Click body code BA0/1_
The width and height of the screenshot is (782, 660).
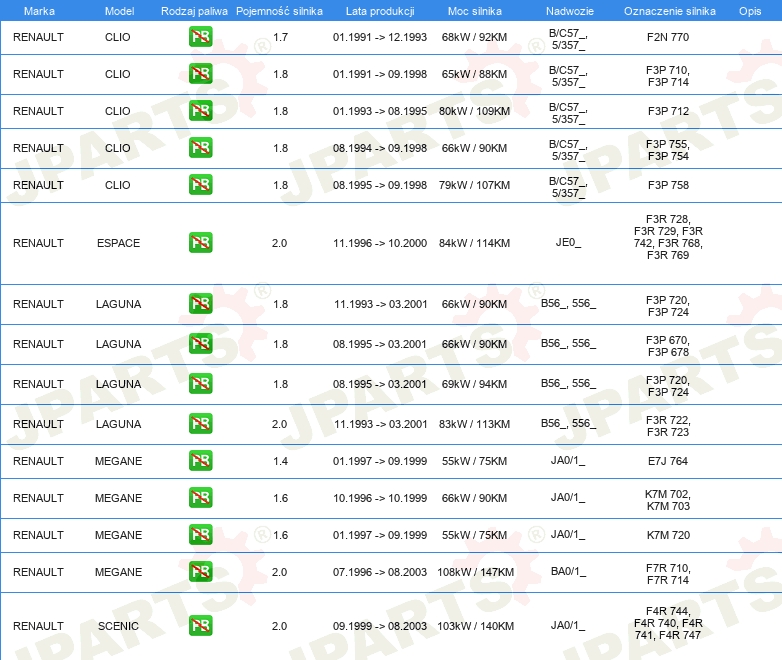coord(568,571)
